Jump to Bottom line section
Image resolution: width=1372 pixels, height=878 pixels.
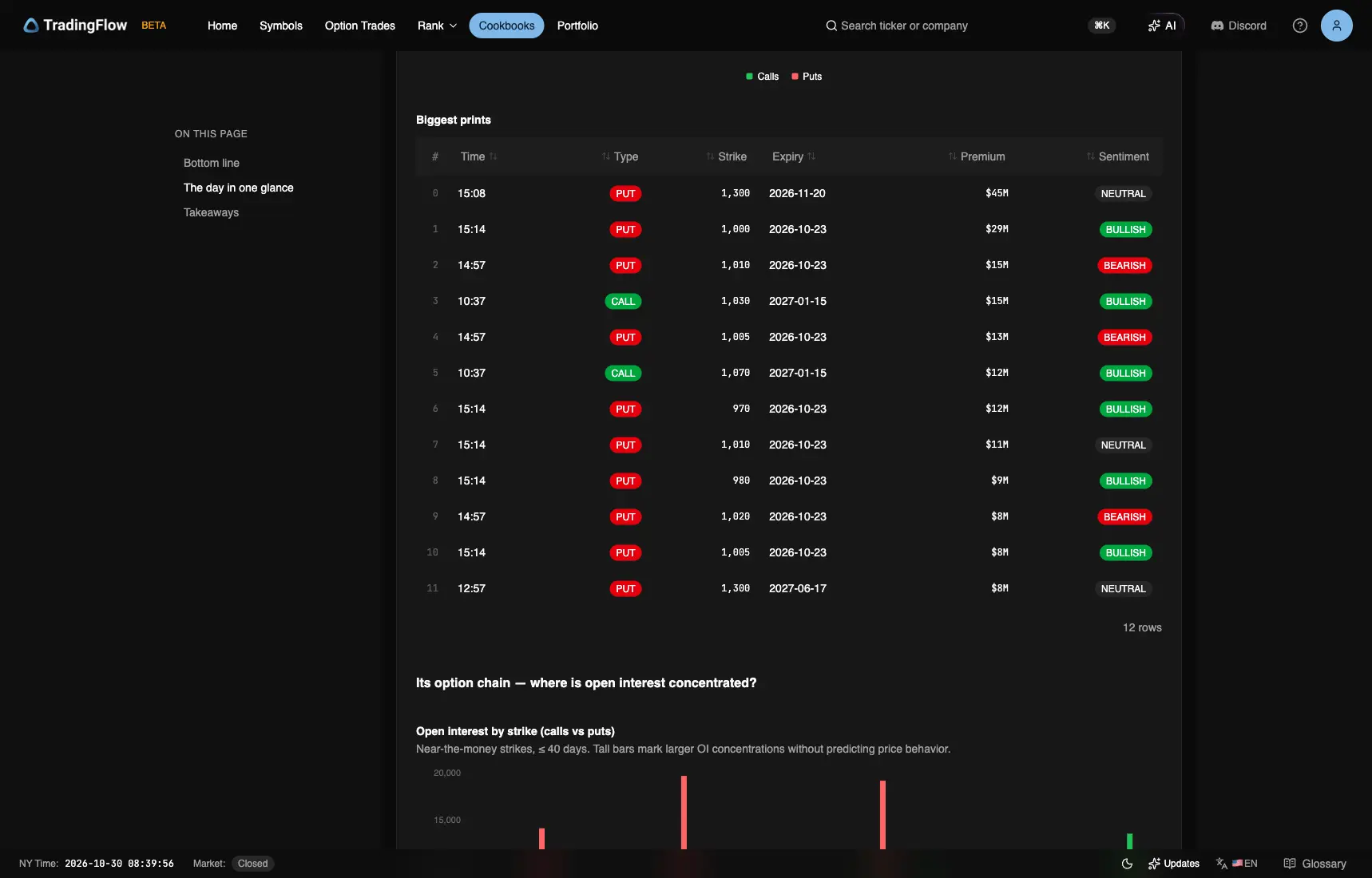(212, 163)
